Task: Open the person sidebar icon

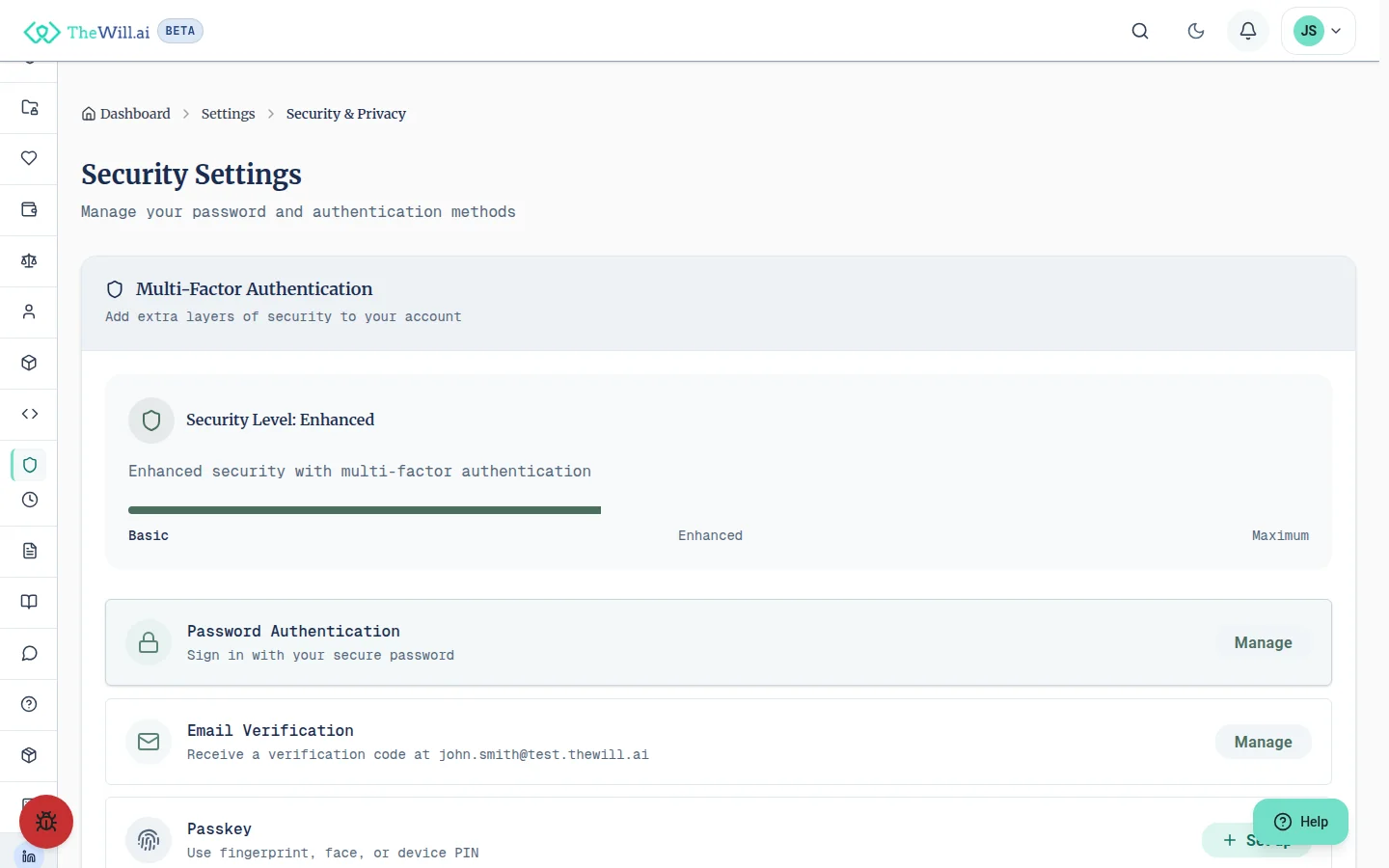Action: (29, 312)
